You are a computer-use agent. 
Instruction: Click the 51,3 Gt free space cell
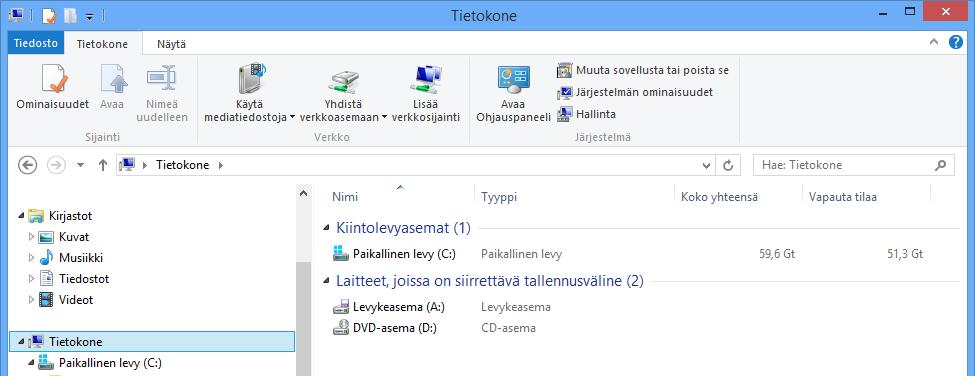tap(905, 254)
